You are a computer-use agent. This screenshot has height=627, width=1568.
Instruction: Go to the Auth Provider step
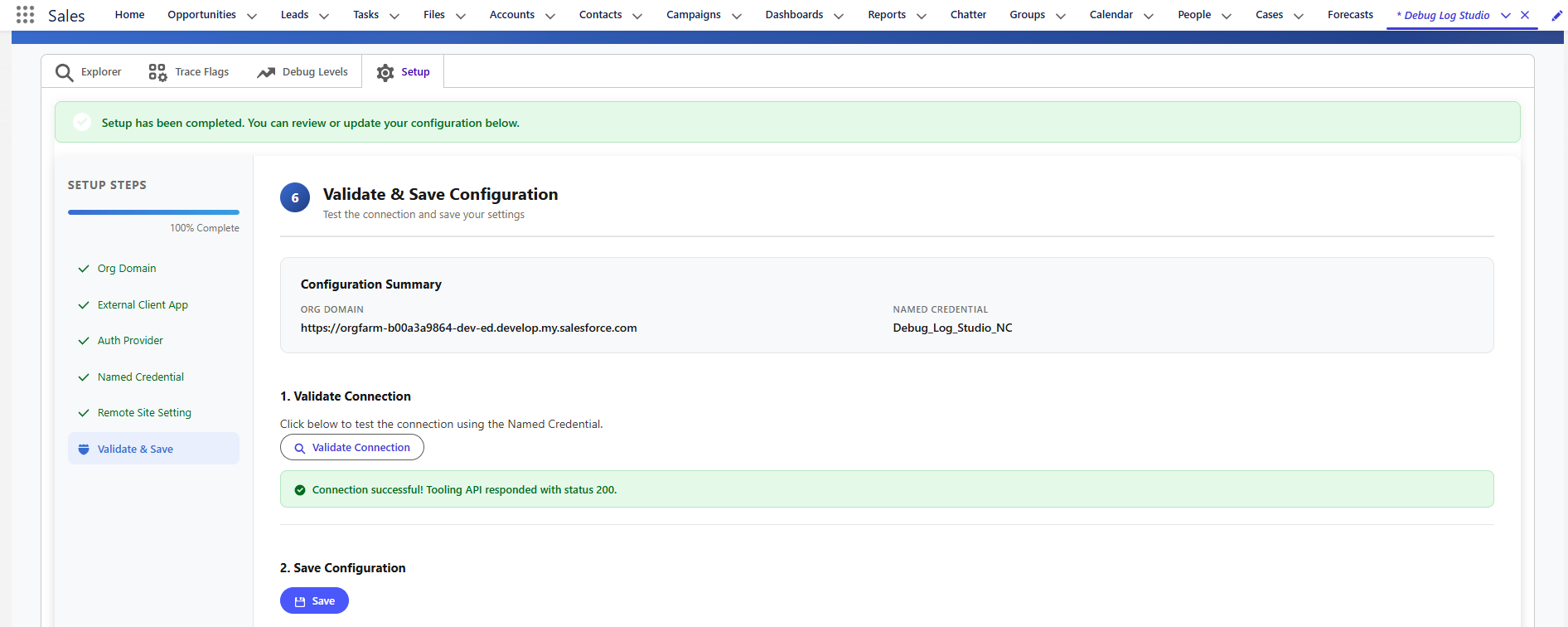(153, 341)
